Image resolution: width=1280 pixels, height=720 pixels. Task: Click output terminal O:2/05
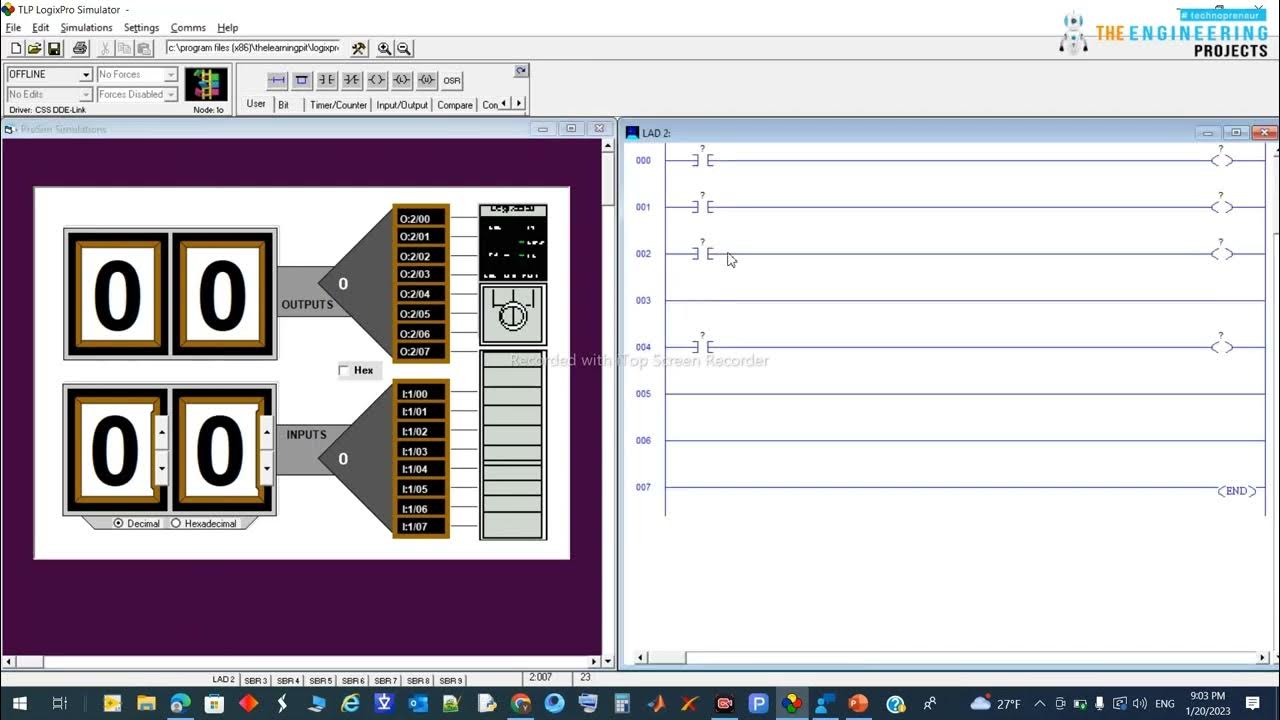421,314
